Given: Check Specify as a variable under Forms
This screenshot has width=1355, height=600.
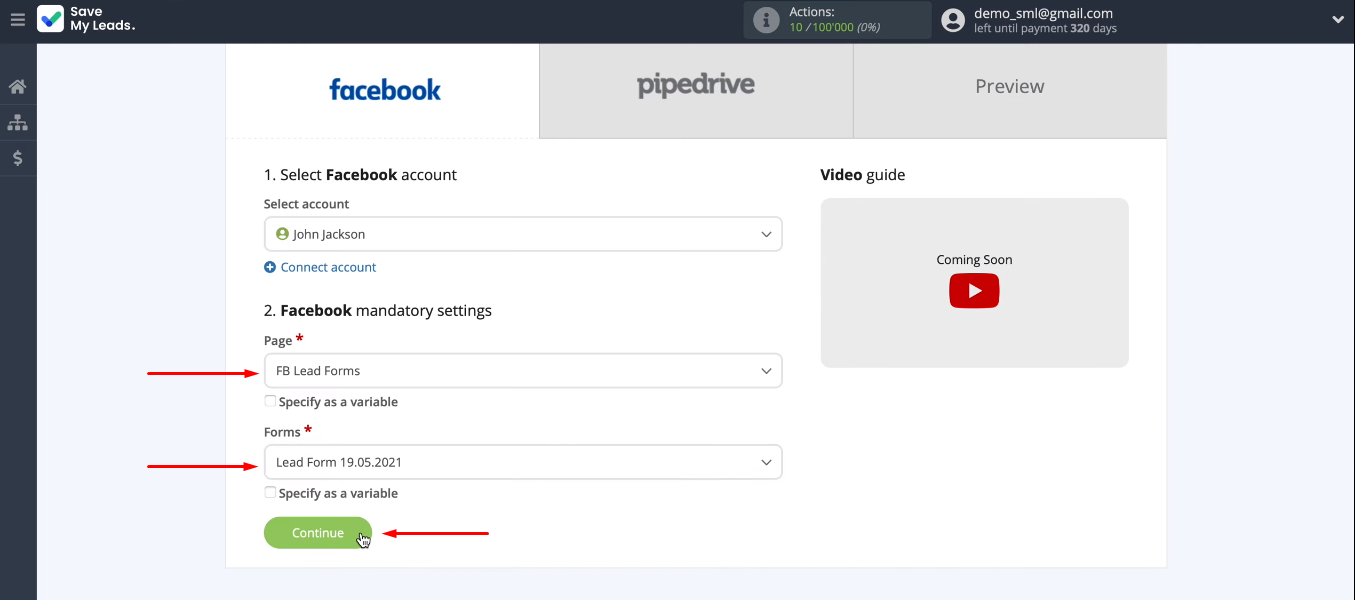Looking at the screenshot, I should pos(270,492).
